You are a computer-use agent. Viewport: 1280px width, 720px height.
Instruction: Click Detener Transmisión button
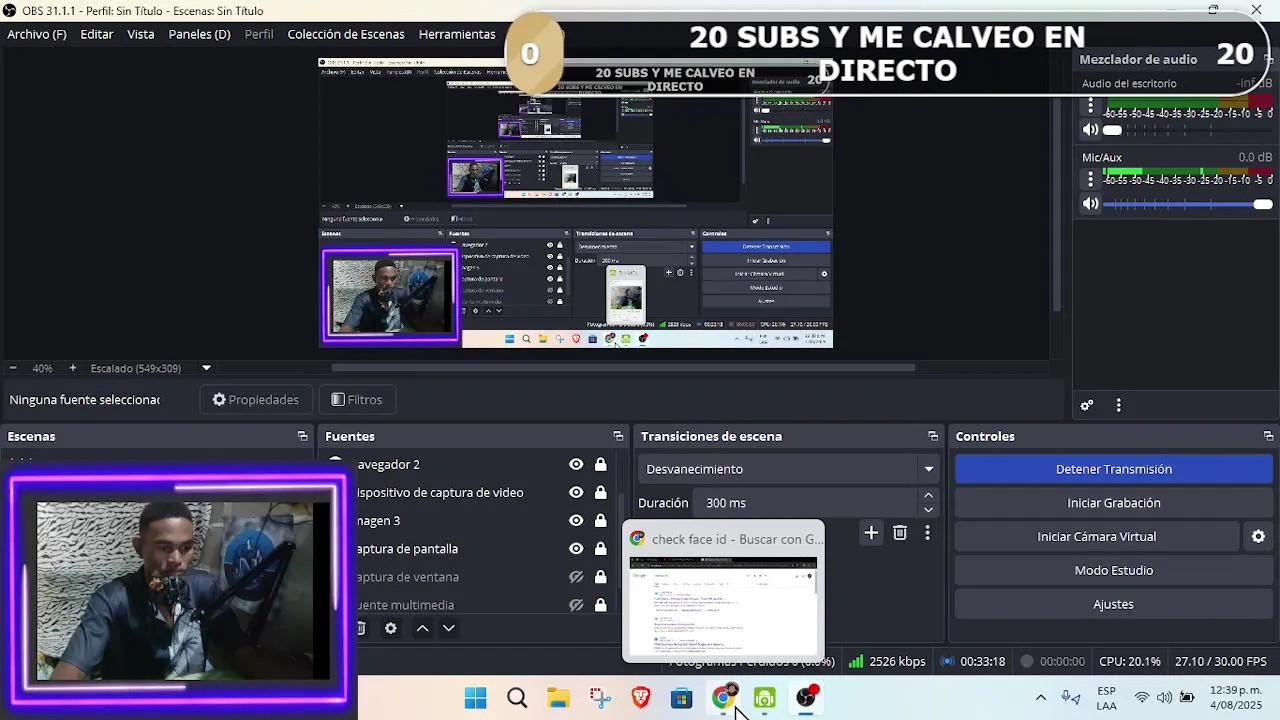[1113, 469]
